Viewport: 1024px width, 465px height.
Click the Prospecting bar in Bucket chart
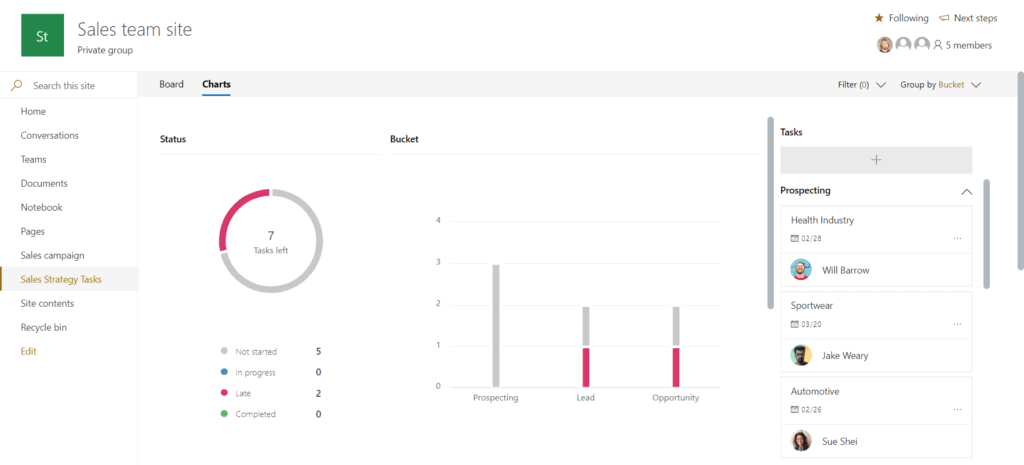click(x=496, y=325)
